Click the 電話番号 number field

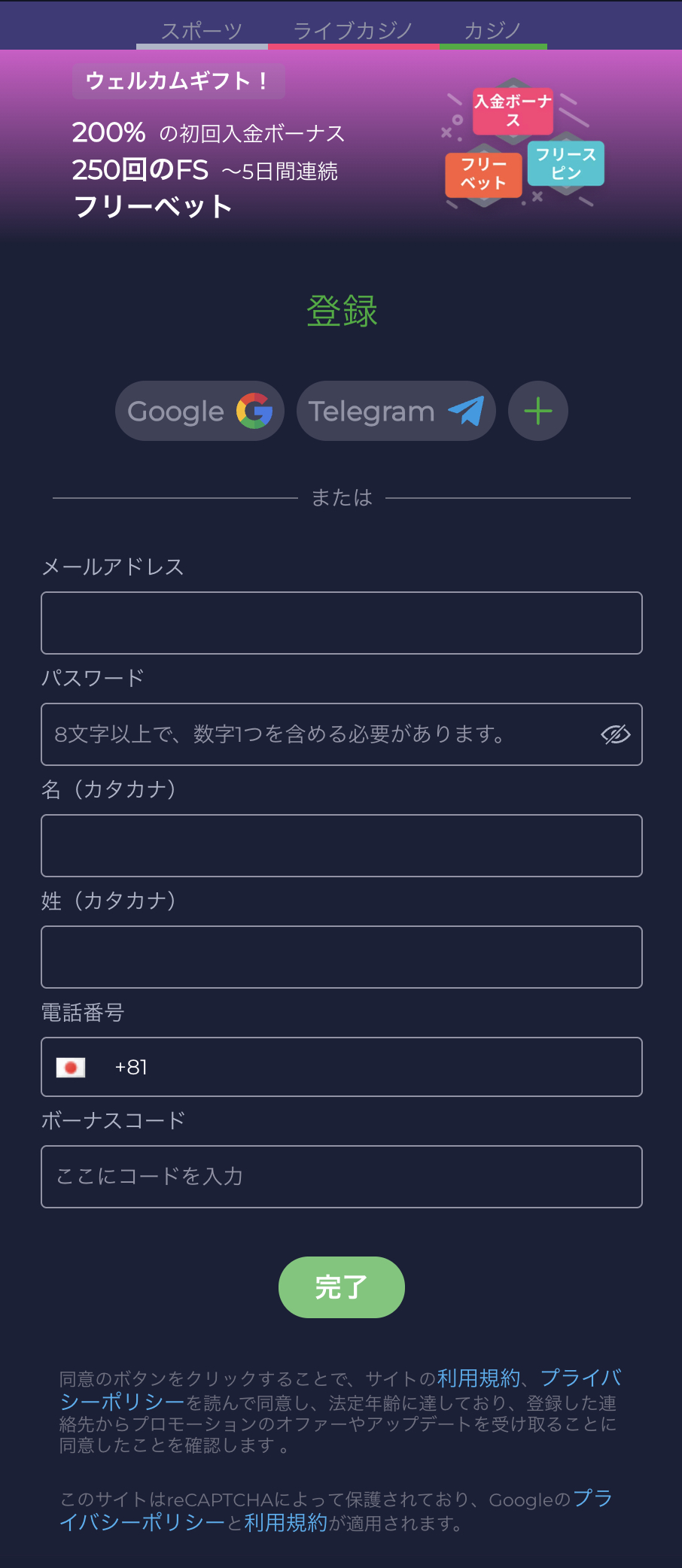click(376, 1067)
